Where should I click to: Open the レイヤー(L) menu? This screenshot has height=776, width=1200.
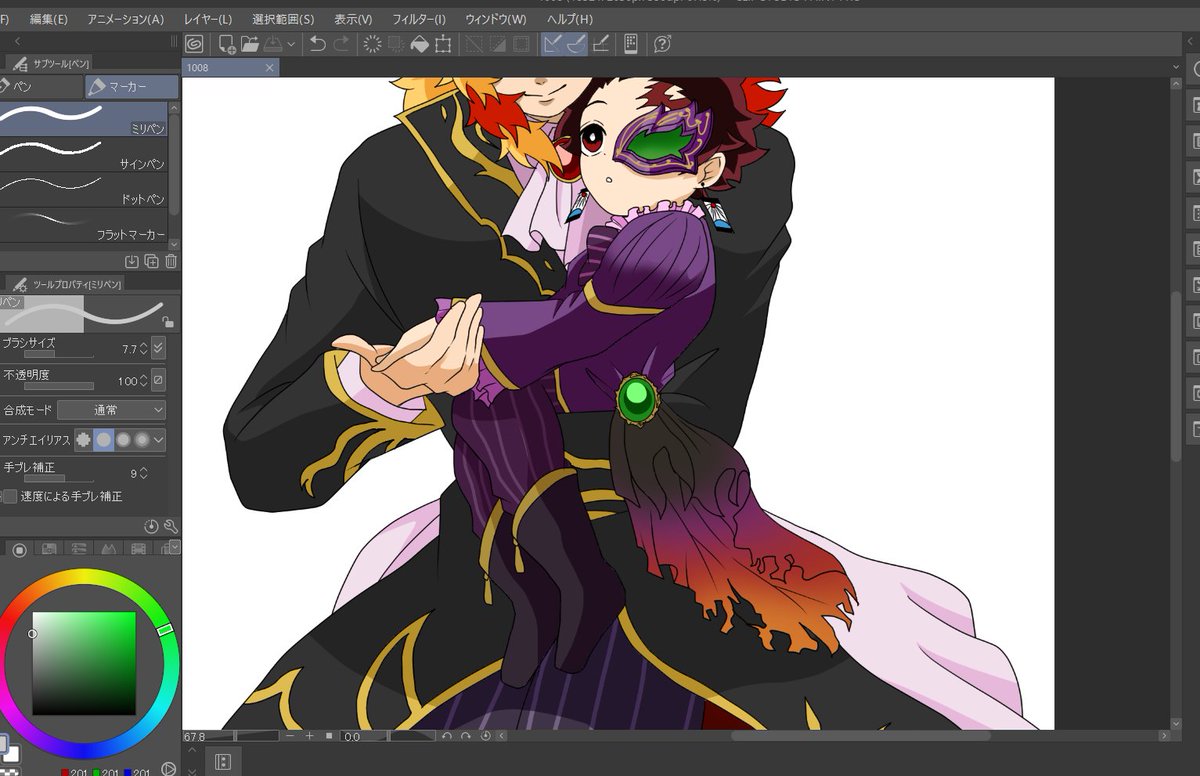coord(208,19)
